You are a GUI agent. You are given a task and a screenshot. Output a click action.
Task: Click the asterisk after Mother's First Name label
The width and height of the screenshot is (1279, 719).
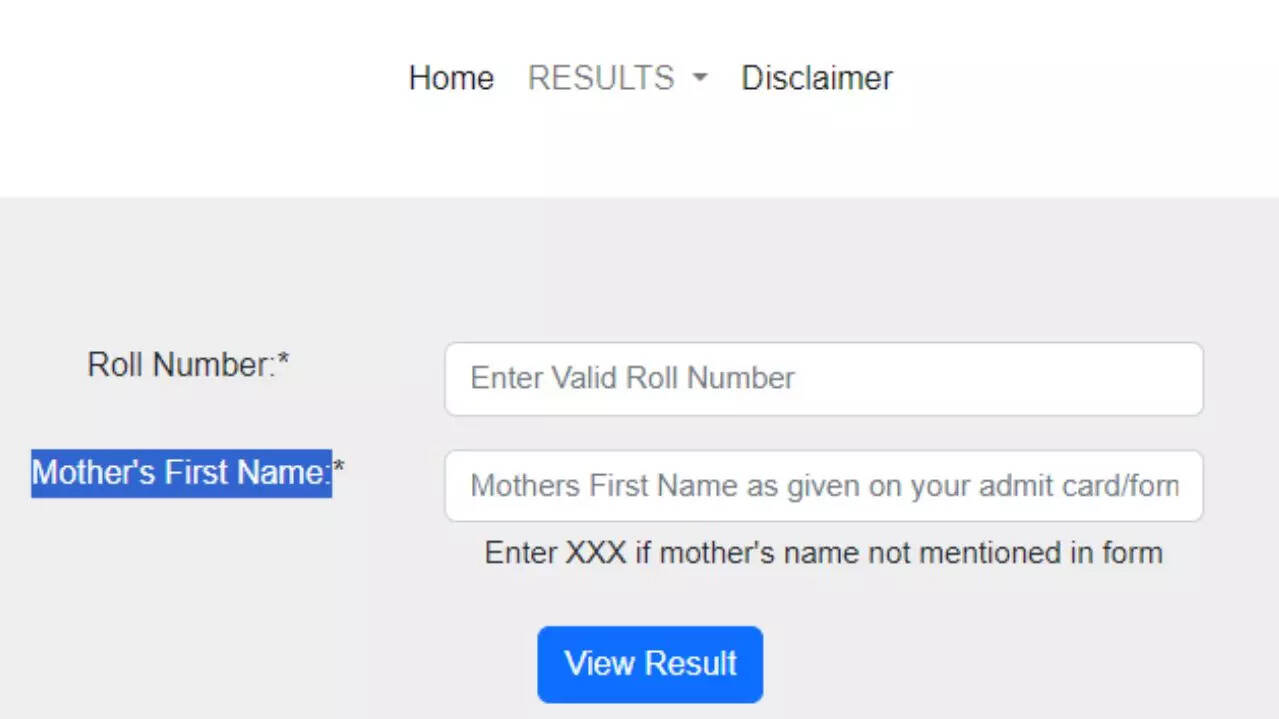[x=339, y=468]
